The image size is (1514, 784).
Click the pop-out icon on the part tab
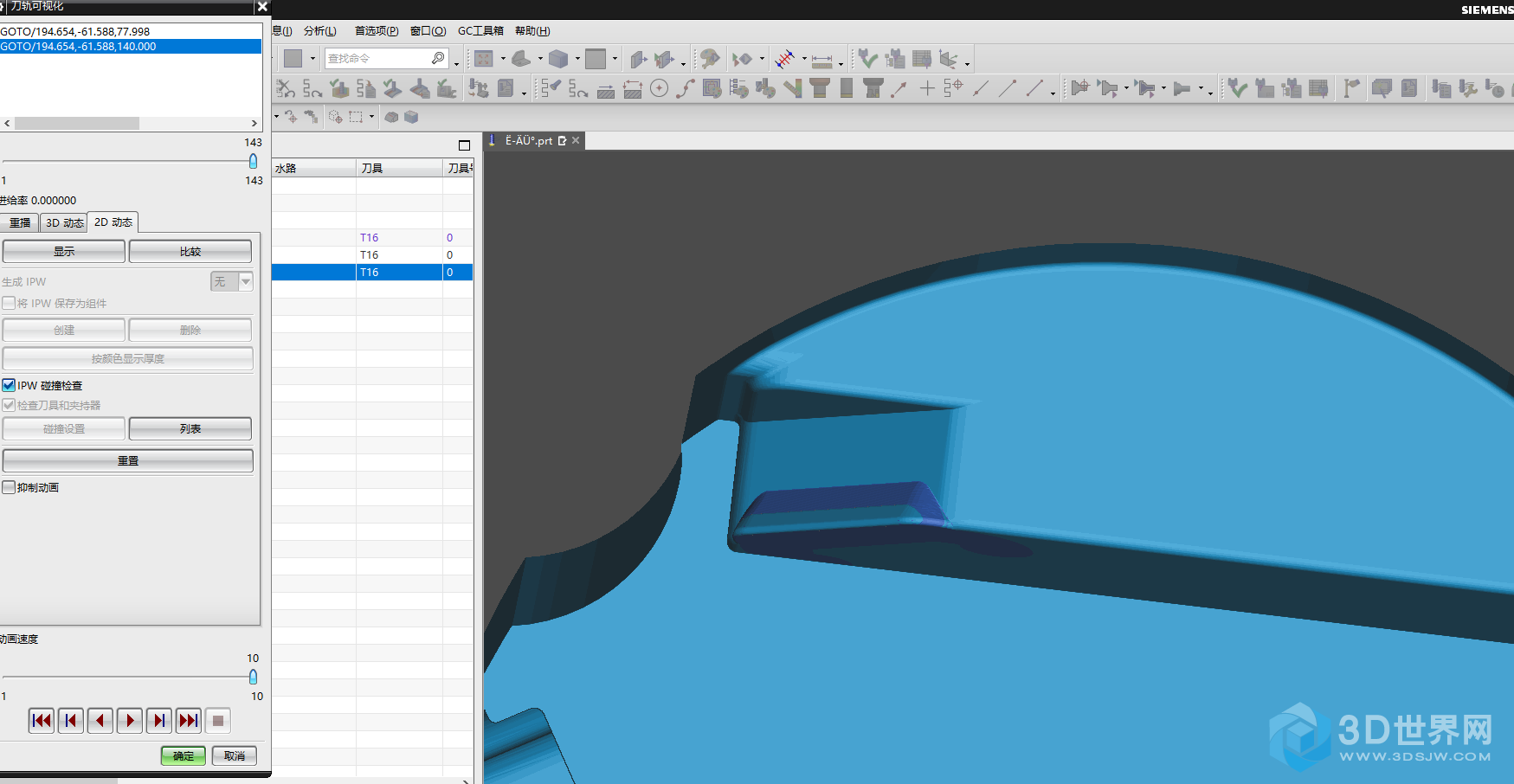[x=562, y=140]
